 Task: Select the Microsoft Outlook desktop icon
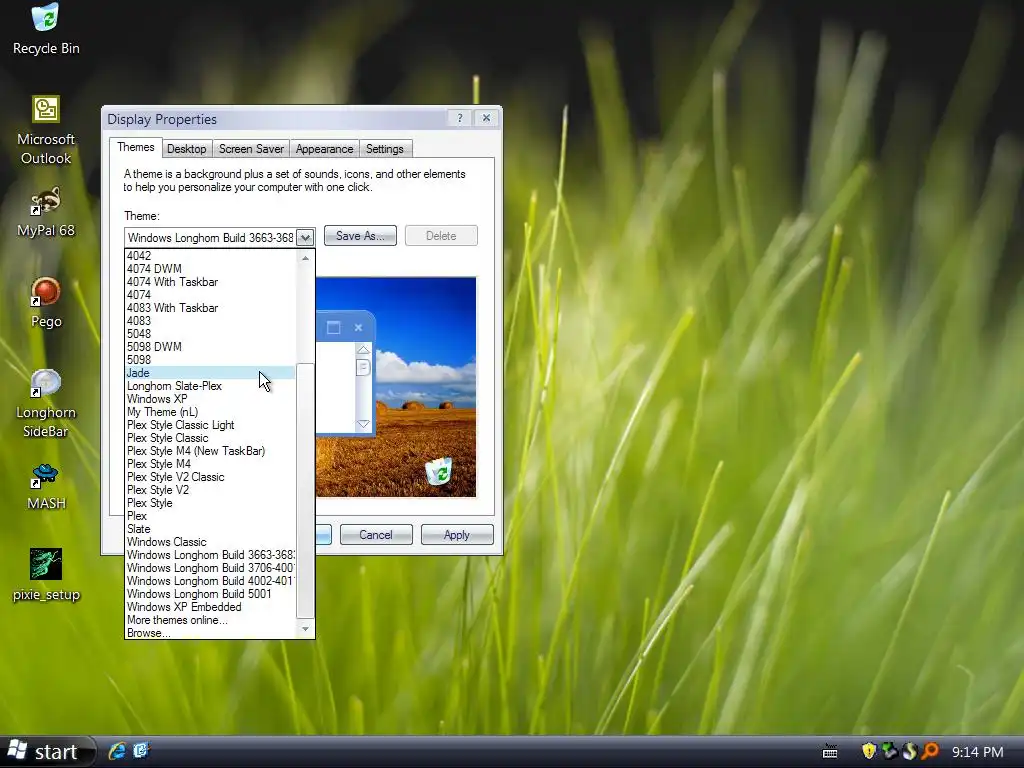tap(46, 130)
